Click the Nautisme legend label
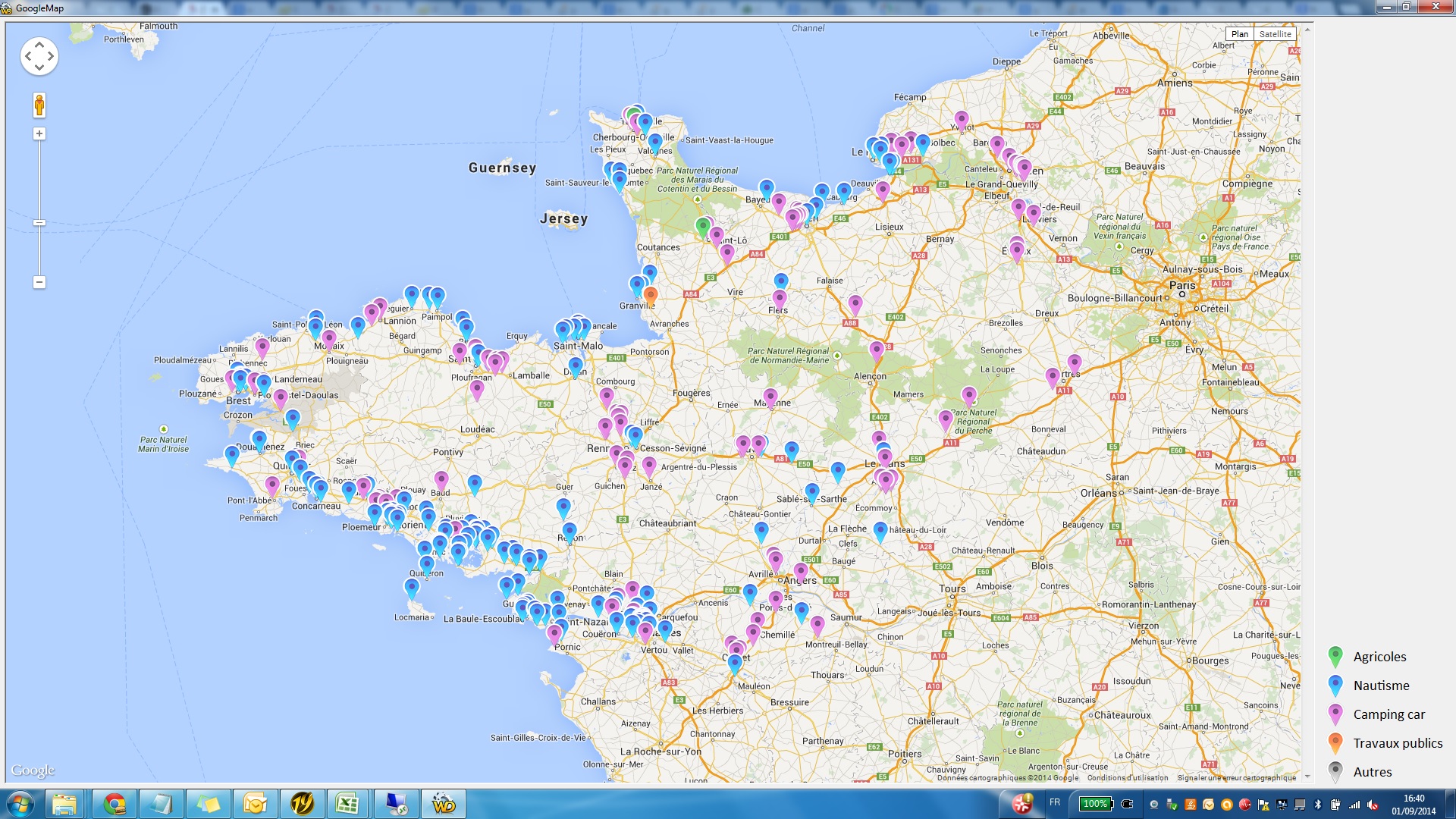Image resolution: width=1456 pixels, height=819 pixels. pos(1381,686)
